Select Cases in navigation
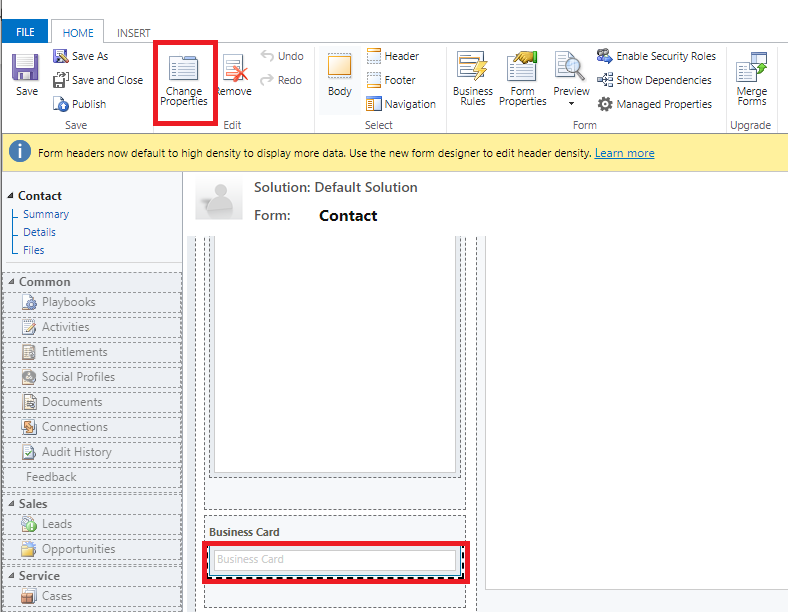The width and height of the screenshot is (788, 612). (92, 596)
